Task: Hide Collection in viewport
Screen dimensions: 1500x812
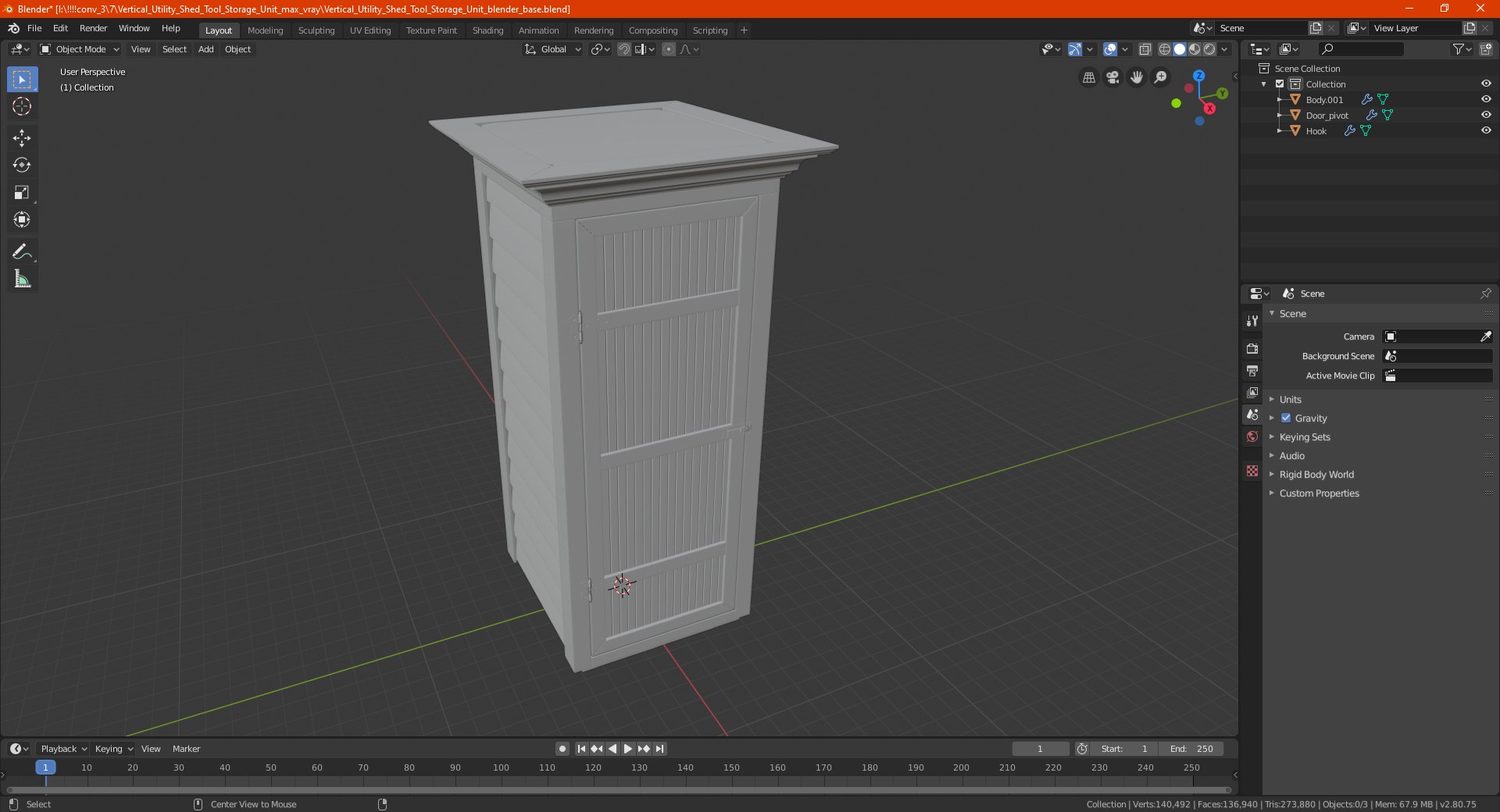Action: tap(1486, 84)
